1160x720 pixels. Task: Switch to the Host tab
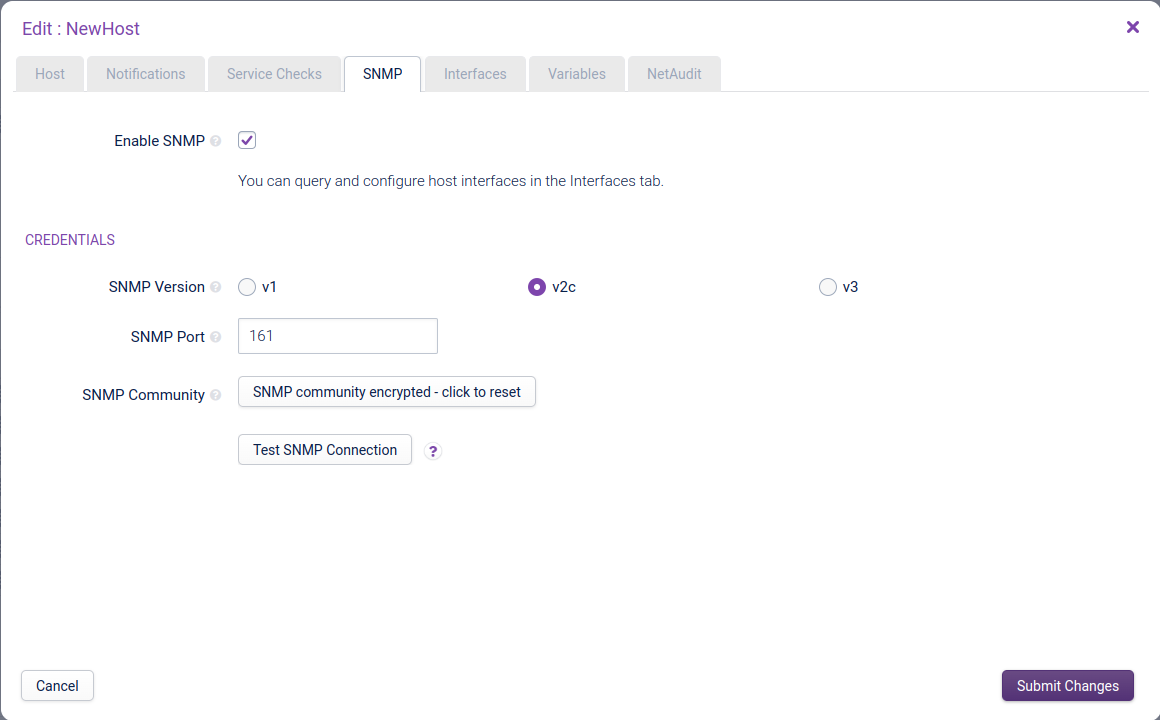[50, 74]
